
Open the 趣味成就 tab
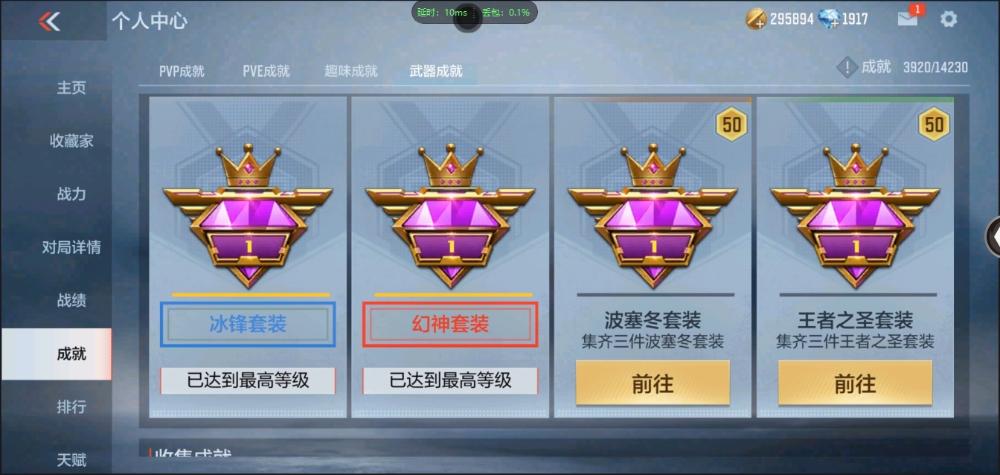[x=351, y=71]
